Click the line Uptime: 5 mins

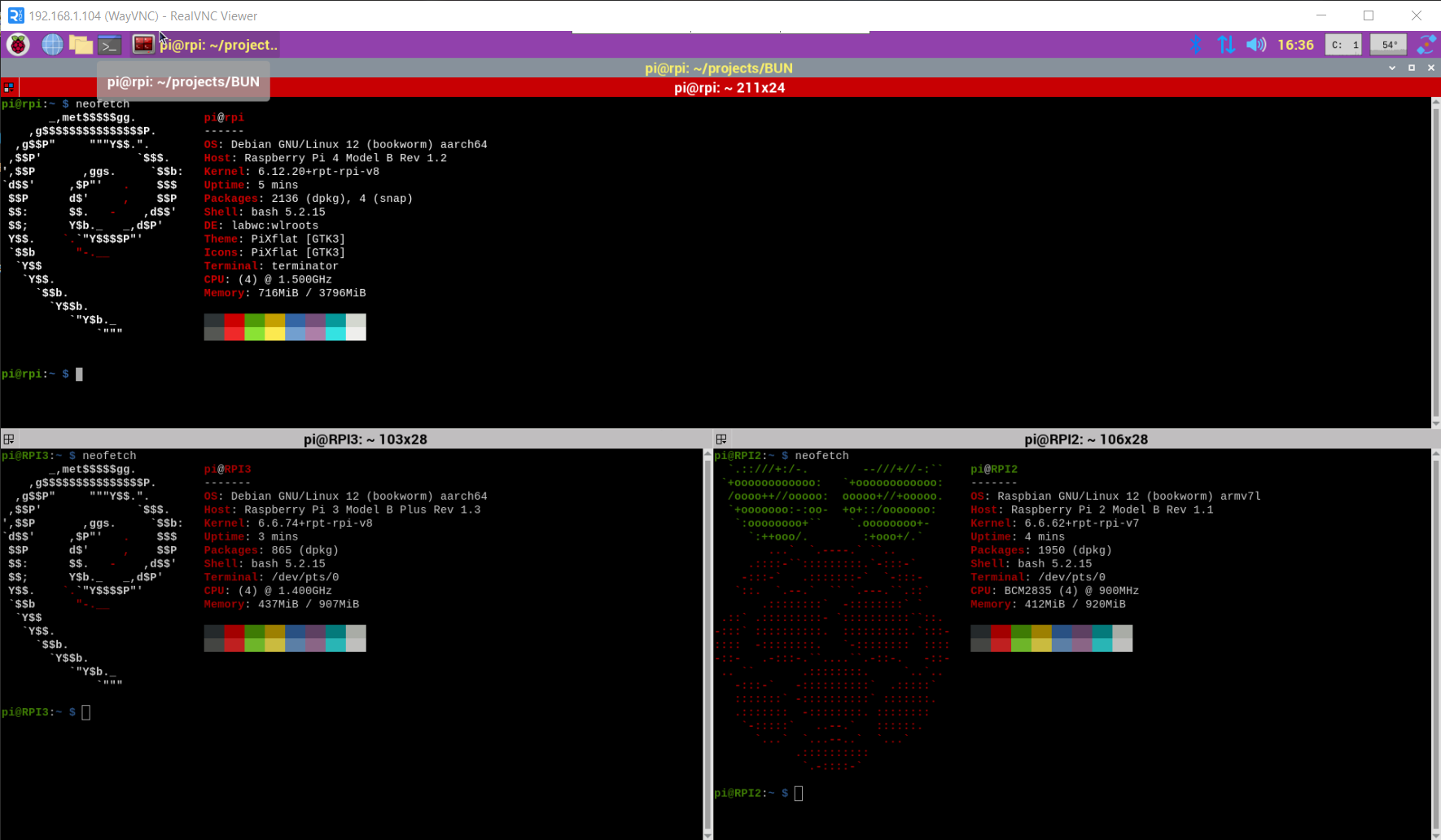pos(251,185)
